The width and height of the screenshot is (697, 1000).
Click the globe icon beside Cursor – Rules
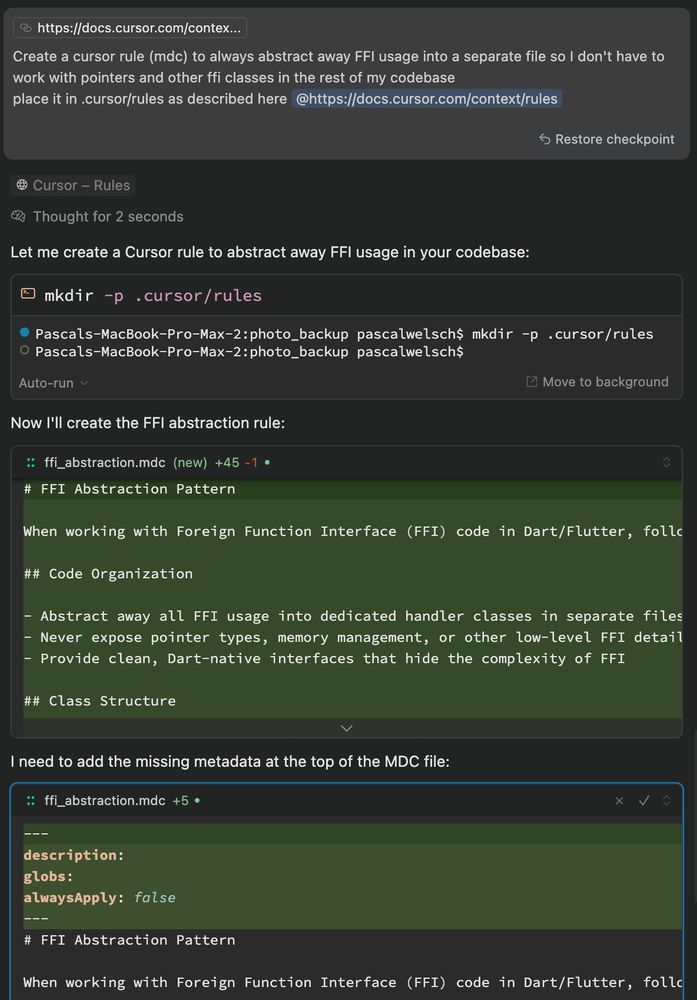(22, 185)
